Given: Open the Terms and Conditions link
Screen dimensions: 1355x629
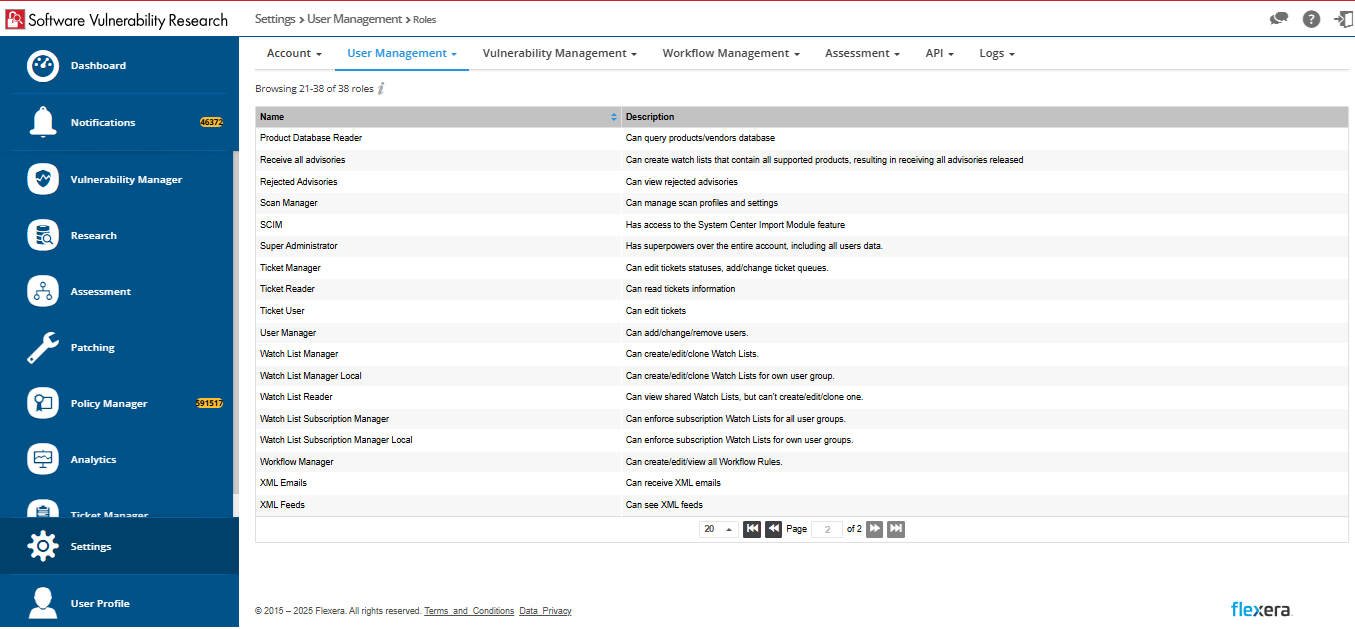Looking at the screenshot, I should point(469,611).
